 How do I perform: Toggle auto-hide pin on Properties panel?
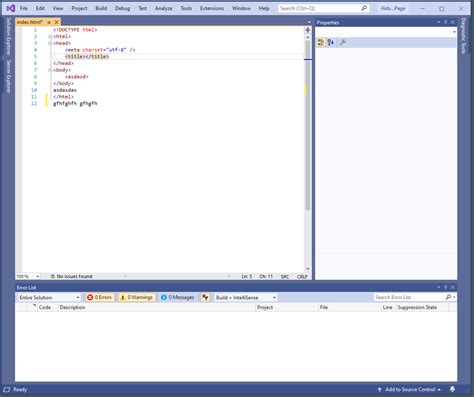tap(446, 22)
